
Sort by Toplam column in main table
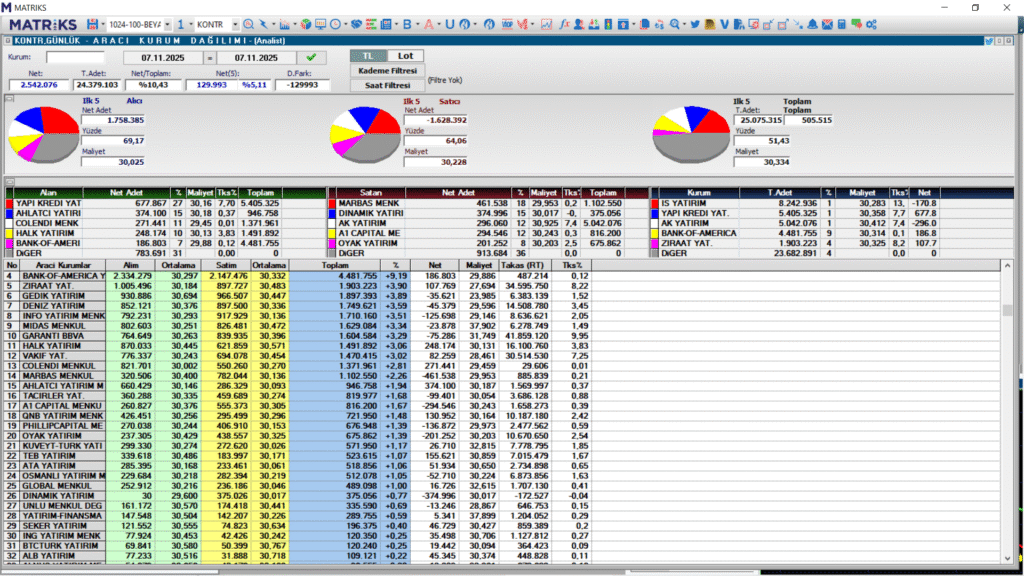pyautogui.click(x=335, y=265)
